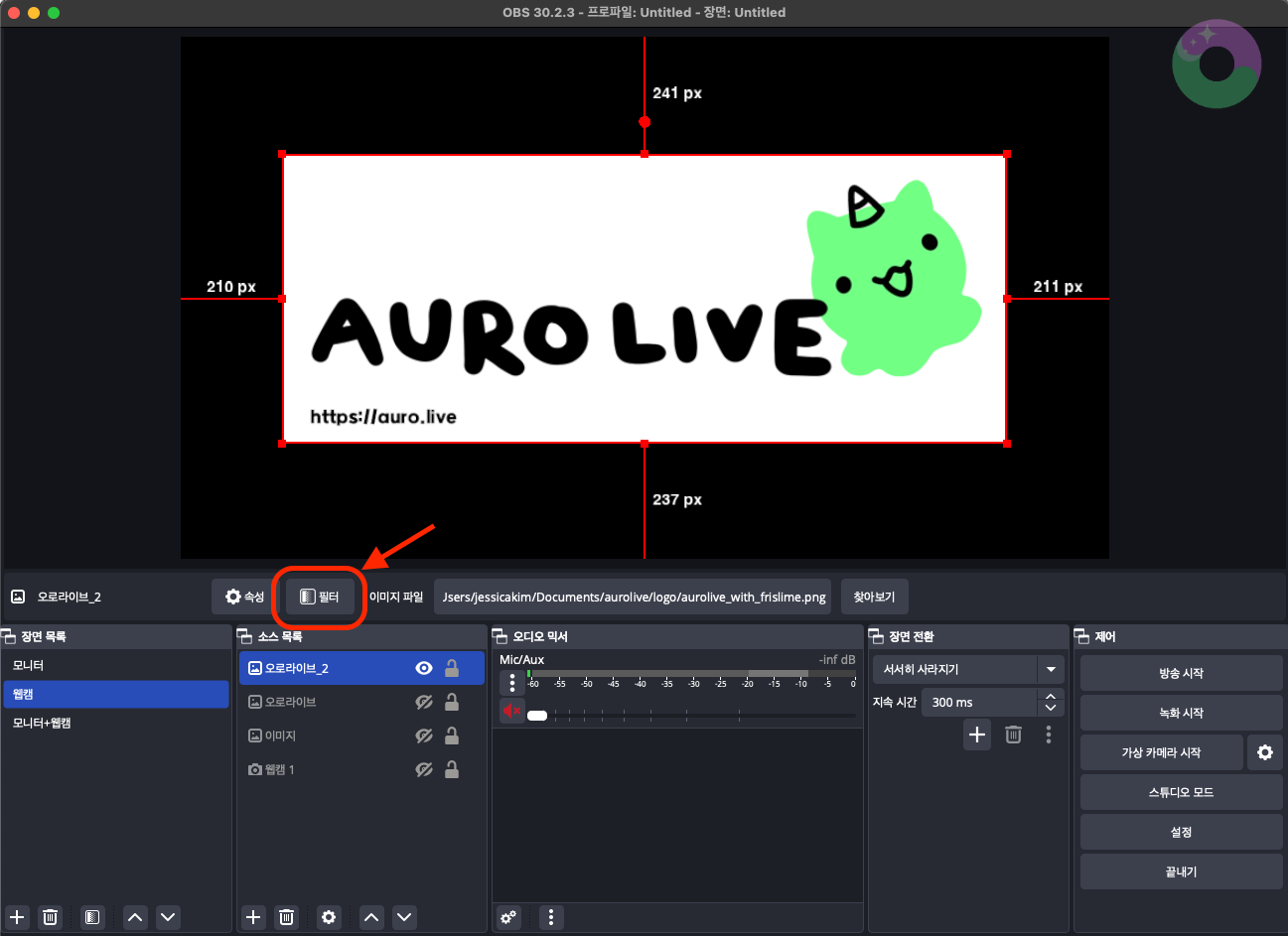Delete the selected scene with trash icon
The height and width of the screenshot is (936, 1288).
click(51, 917)
